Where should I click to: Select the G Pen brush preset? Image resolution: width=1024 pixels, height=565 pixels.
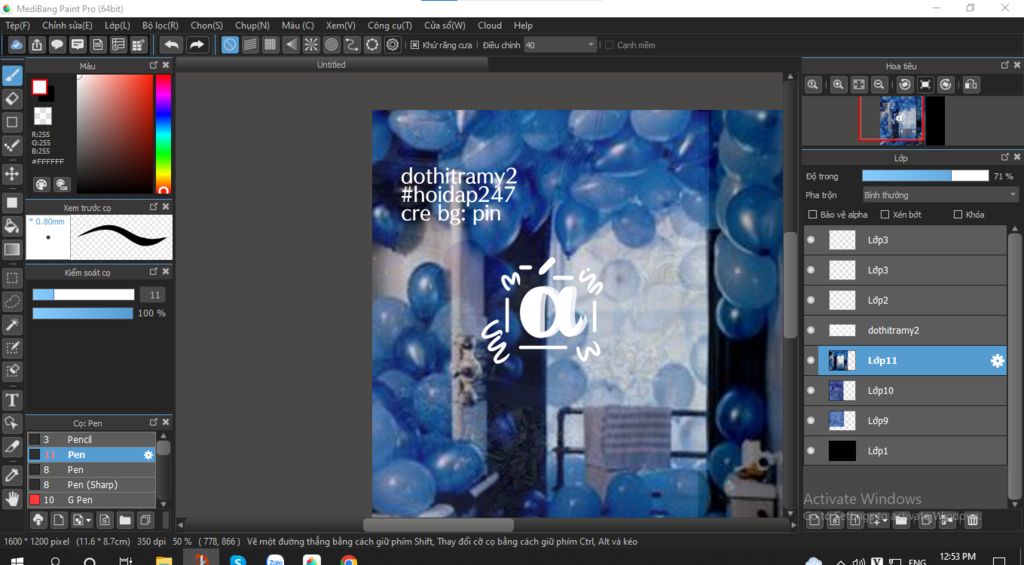91,500
